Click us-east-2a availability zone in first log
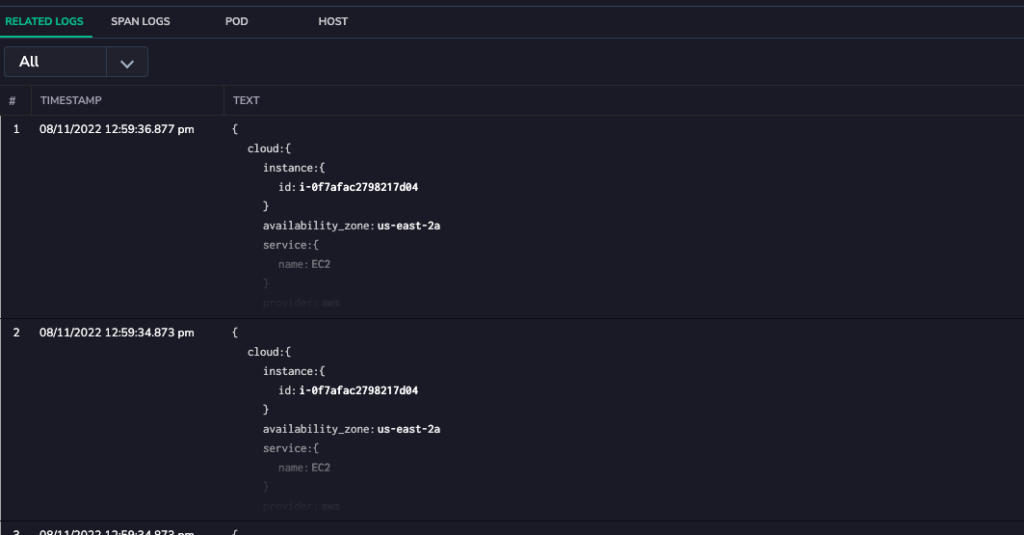 pos(409,225)
